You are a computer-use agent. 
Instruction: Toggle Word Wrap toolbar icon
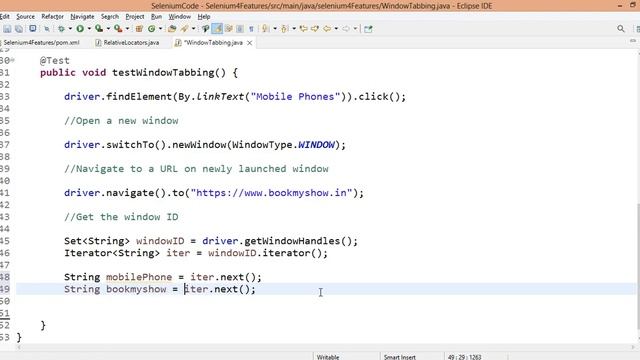(229, 29)
